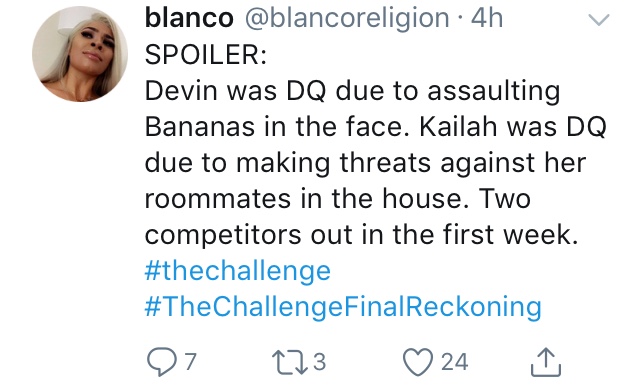Click the text 'competitors out in the first week.'
640x387 pixels.
pos(362,235)
